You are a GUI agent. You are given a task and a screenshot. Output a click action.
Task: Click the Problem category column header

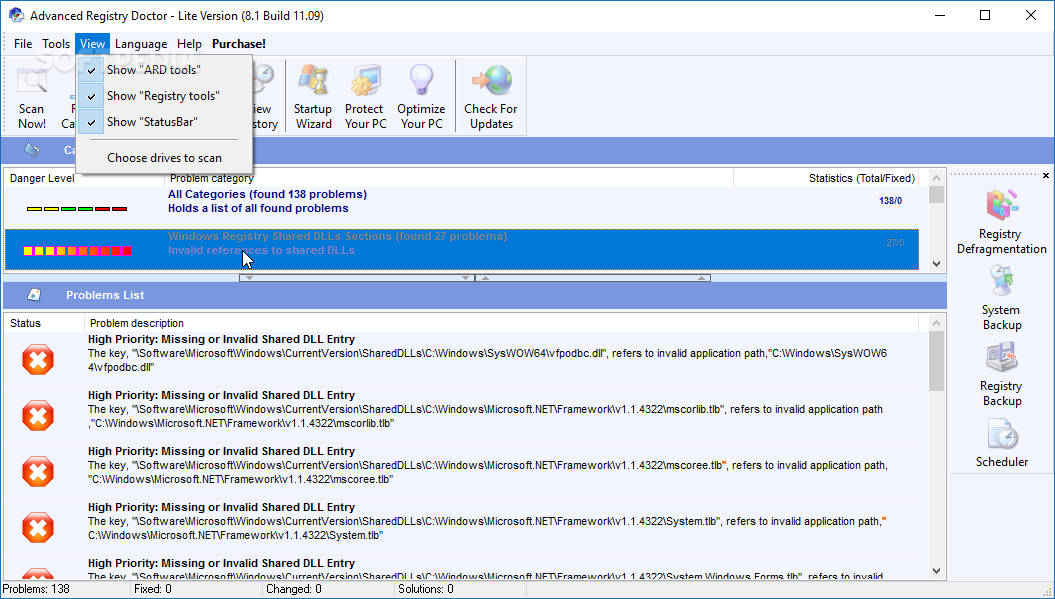(449, 178)
